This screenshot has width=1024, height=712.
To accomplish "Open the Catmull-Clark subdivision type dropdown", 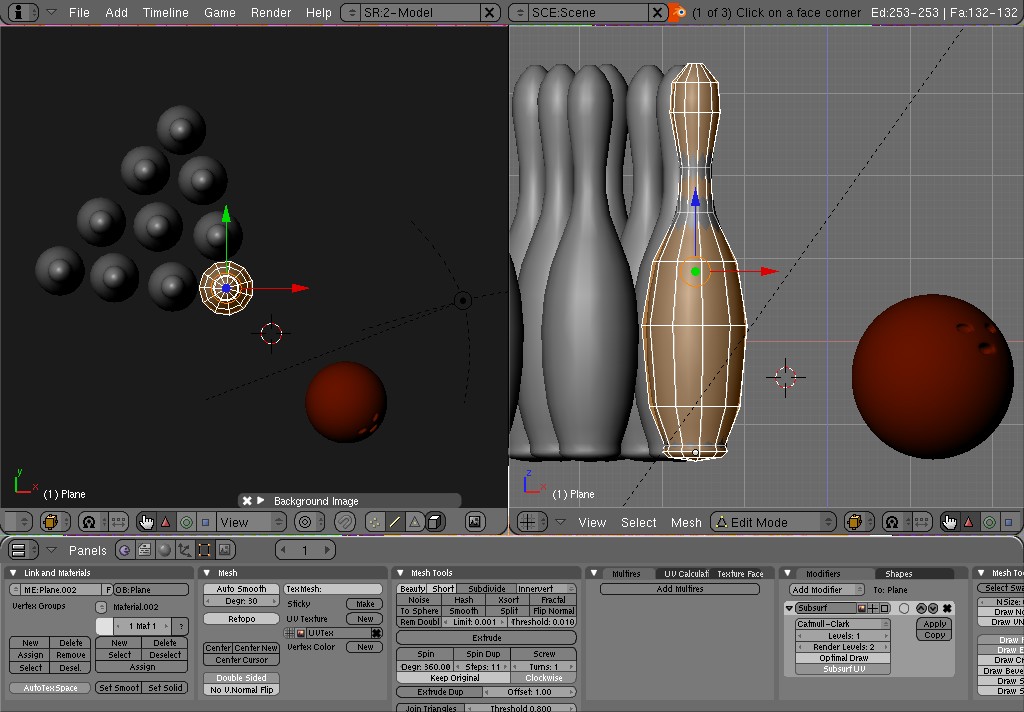I will pos(842,624).
